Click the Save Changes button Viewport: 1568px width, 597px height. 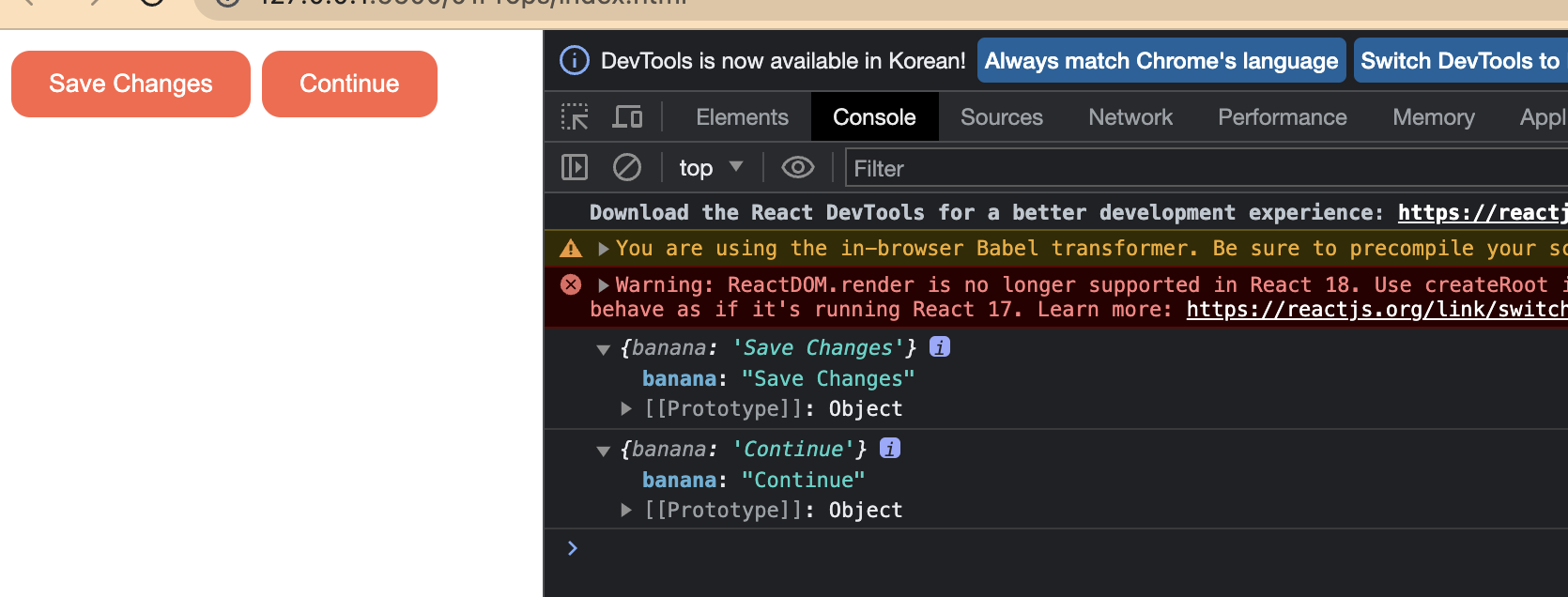pyautogui.click(x=131, y=84)
